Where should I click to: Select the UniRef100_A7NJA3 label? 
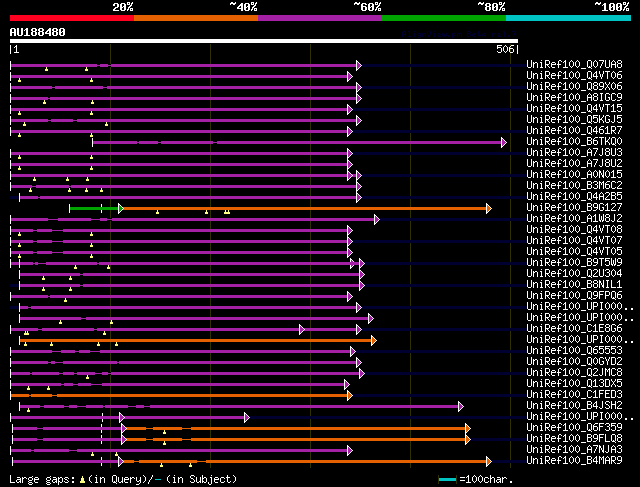574,450
